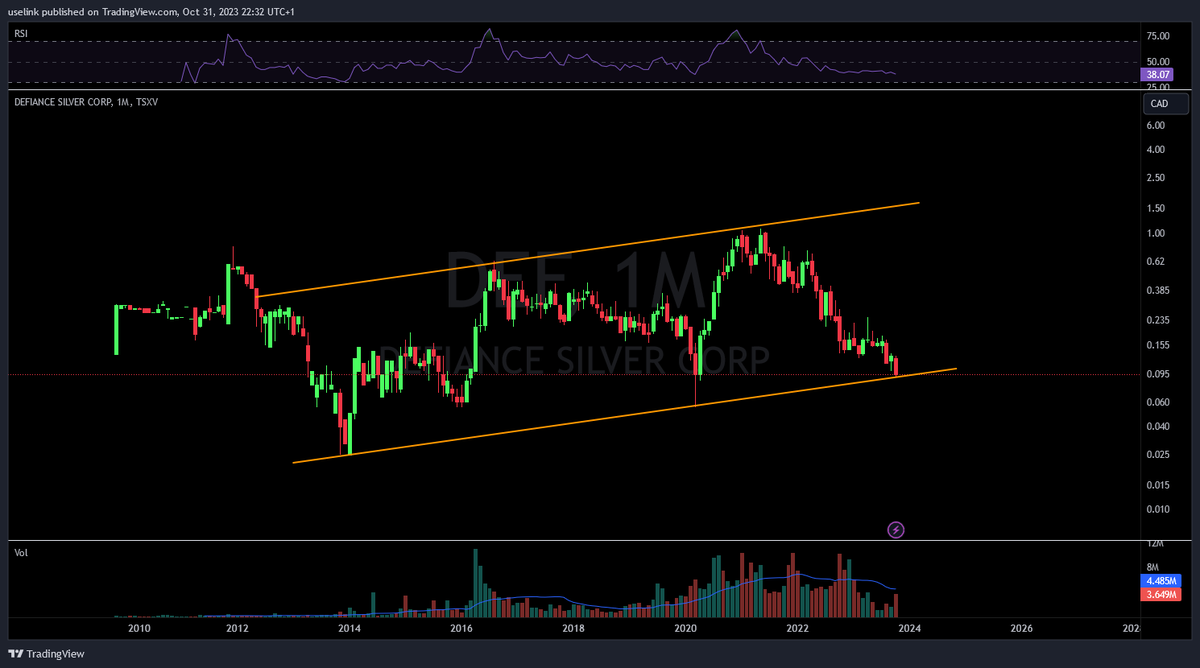Click the 75.00 level on the RSI axis
Viewport: 1200px width, 668px height.
tap(1158, 36)
